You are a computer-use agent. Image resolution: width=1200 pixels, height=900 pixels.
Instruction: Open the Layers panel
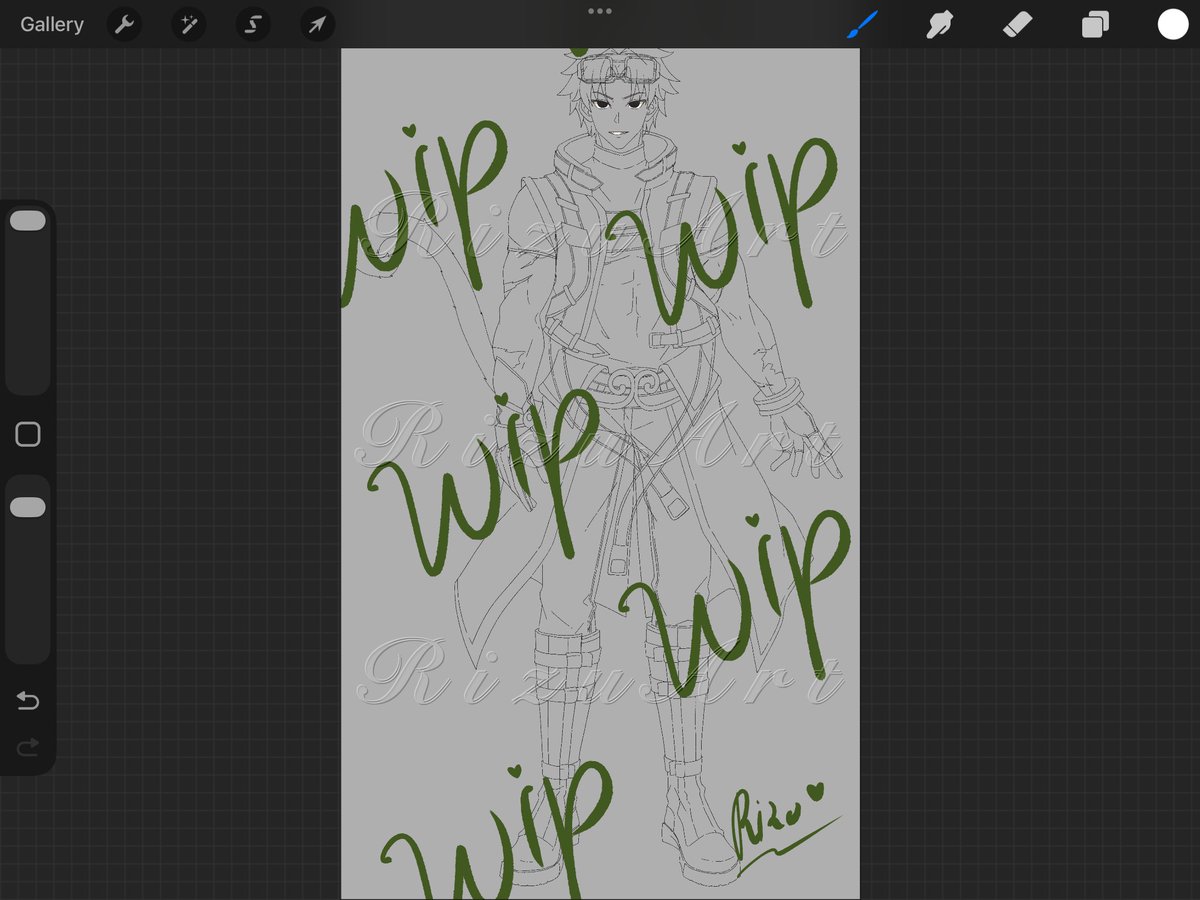point(1095,24)
